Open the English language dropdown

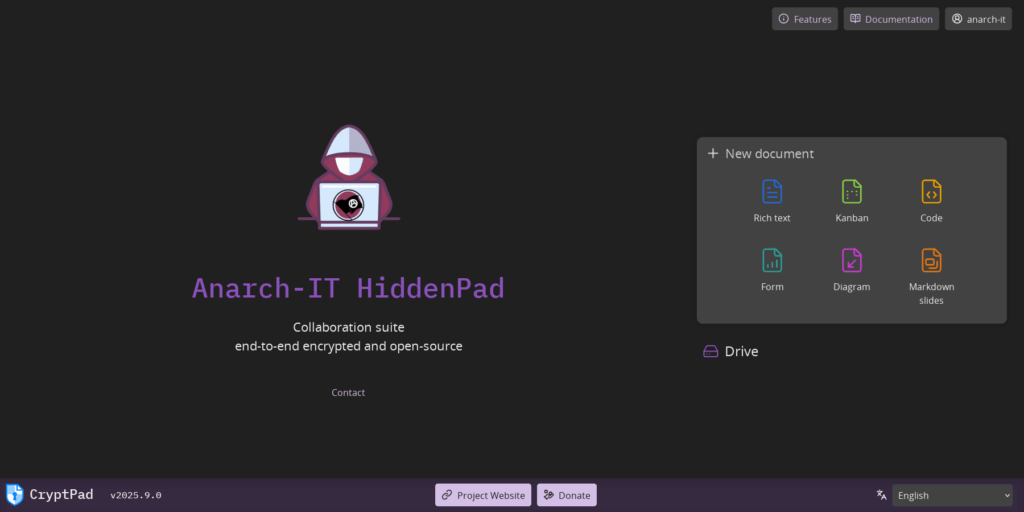(952, 495)
